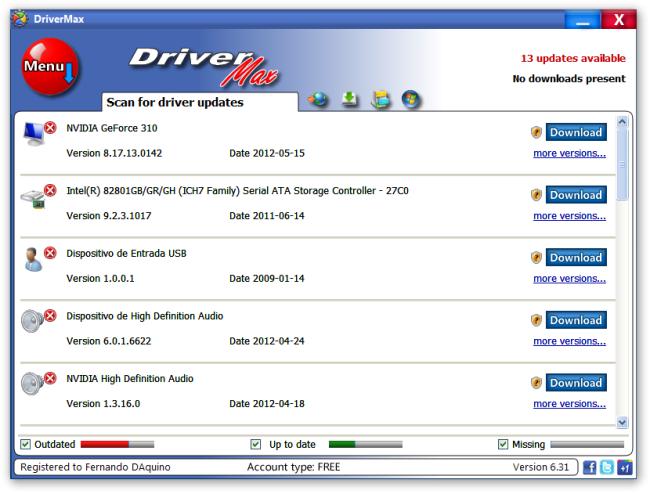Image resolution: width=650 pixels, height=494 pixels.
Task: Click the scrollbar up arrow
Action: (622, 121)
